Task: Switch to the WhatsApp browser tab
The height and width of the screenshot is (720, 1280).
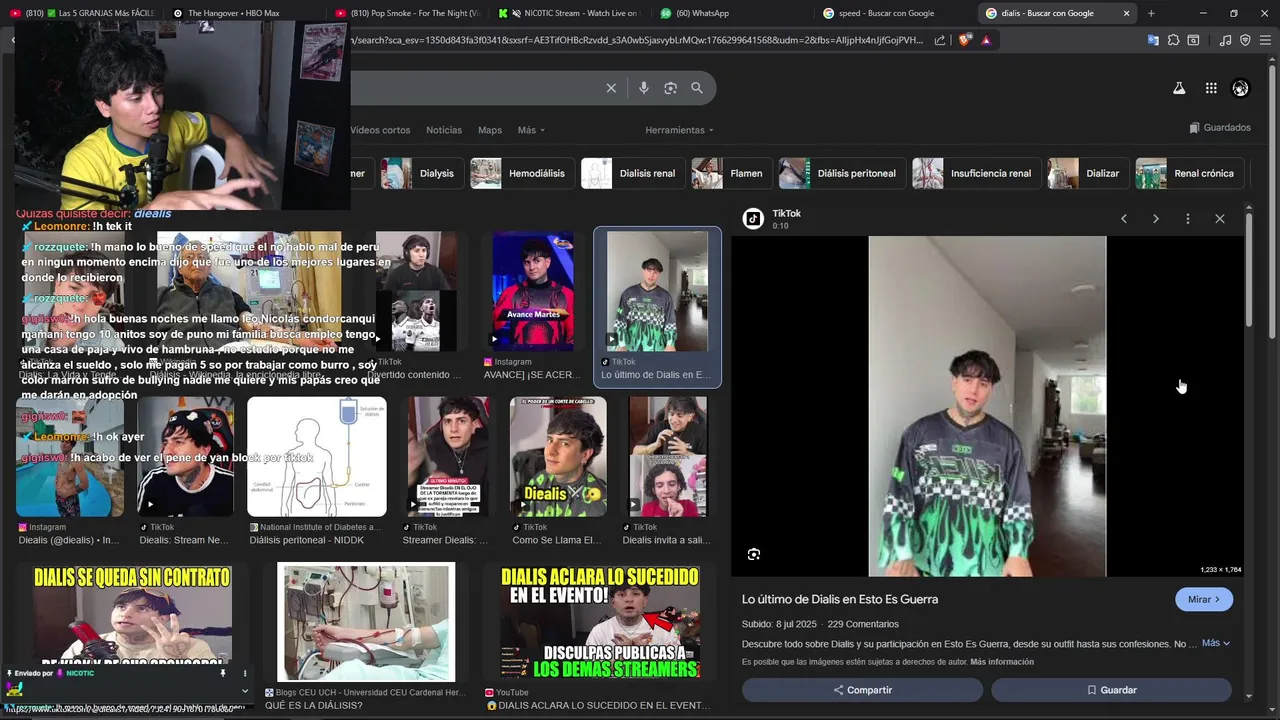Action: [x=730, y=13]
